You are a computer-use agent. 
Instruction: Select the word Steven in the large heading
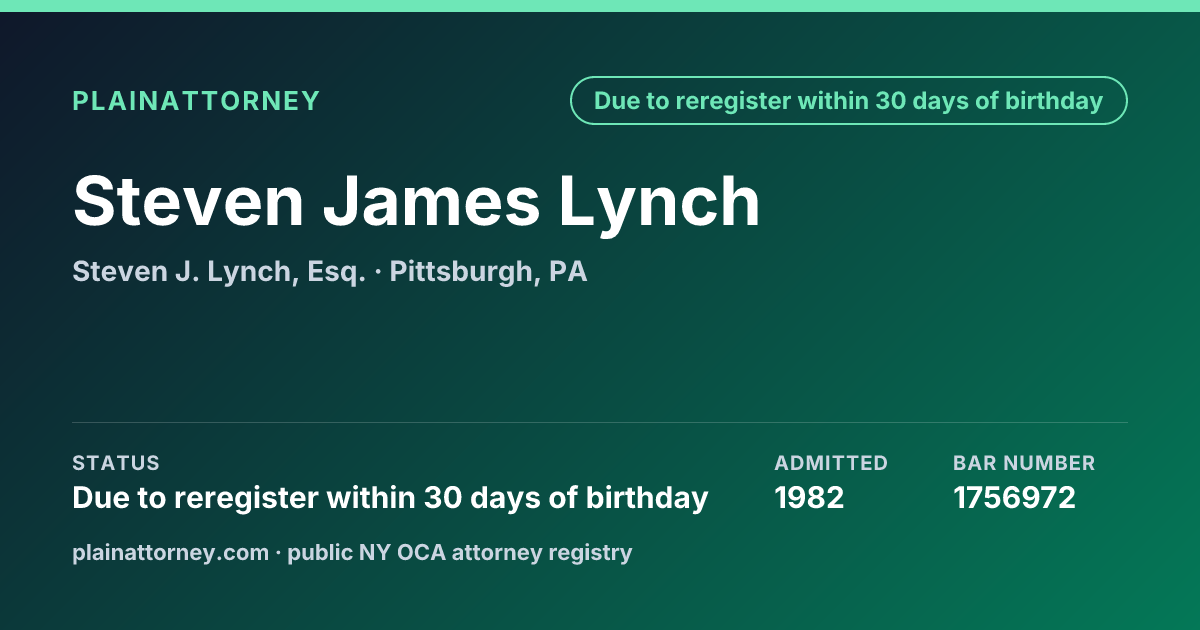[x=188, y=202]
